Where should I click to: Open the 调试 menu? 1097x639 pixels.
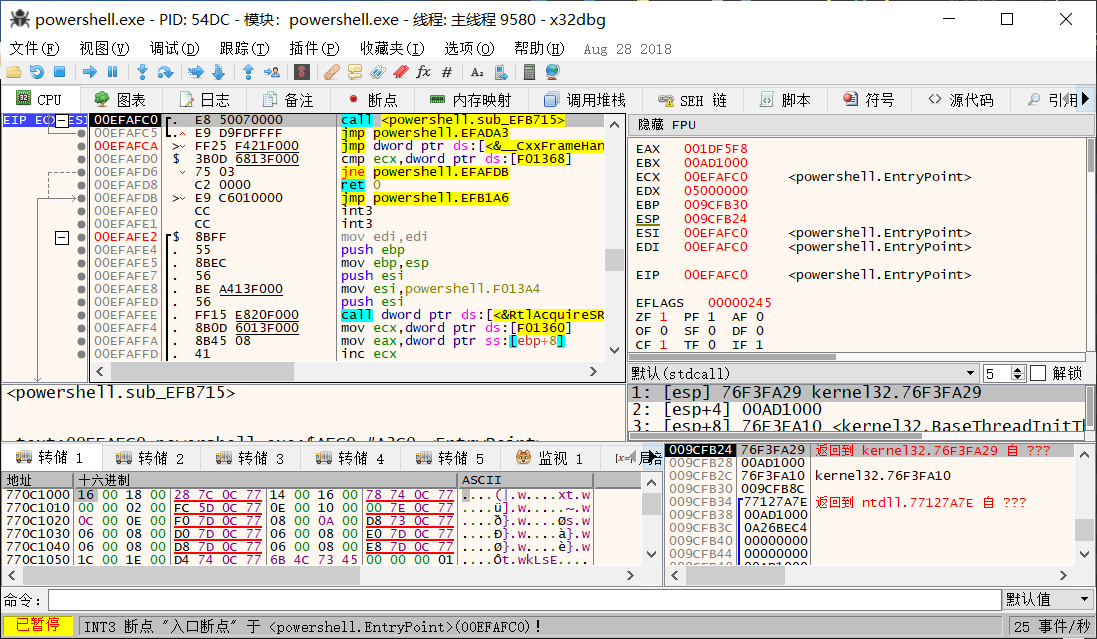[174, 48]
